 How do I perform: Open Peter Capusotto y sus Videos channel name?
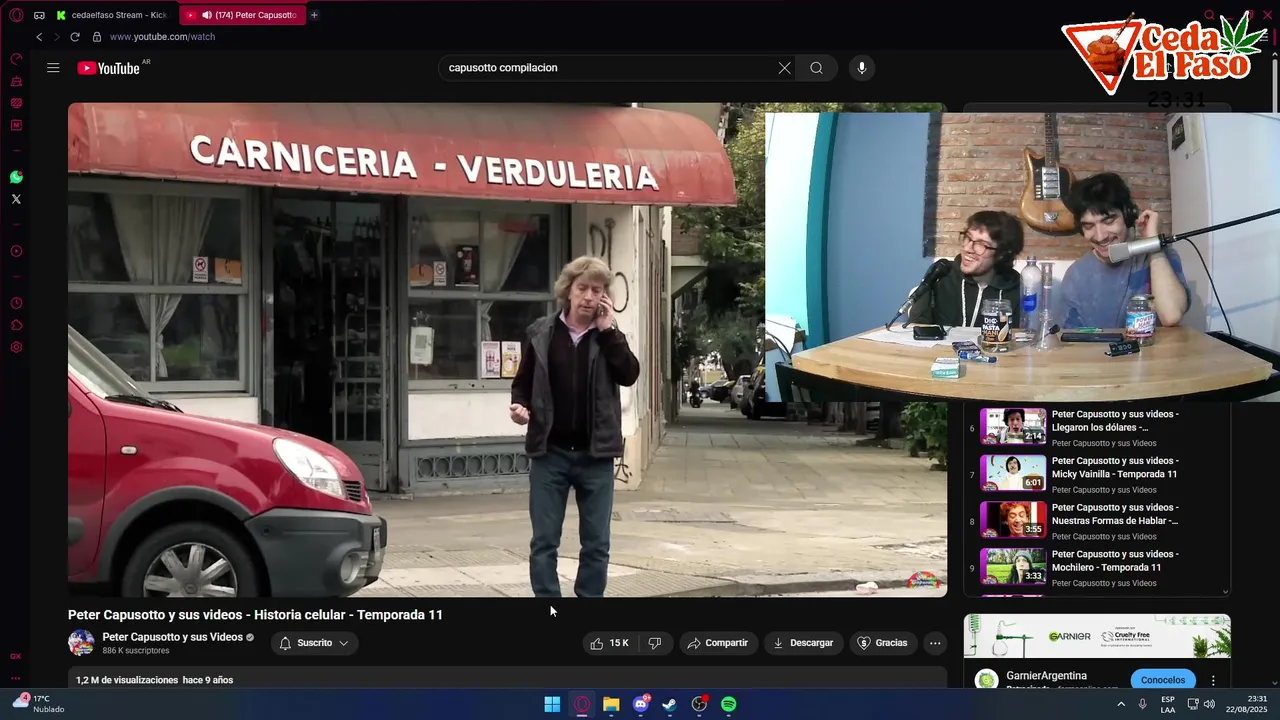pyautogui.click(x=172, y=637)
